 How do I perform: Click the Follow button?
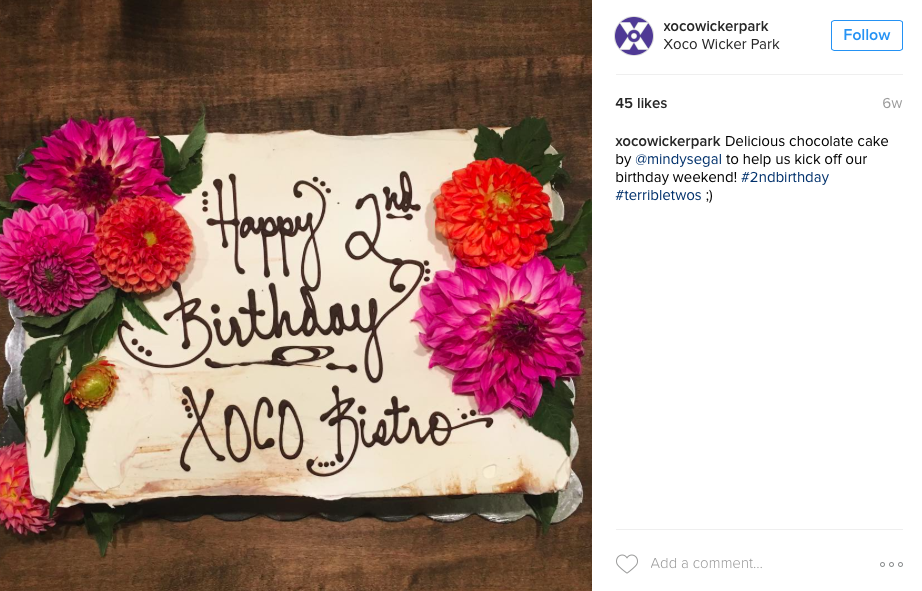click(x=866, y=34)
